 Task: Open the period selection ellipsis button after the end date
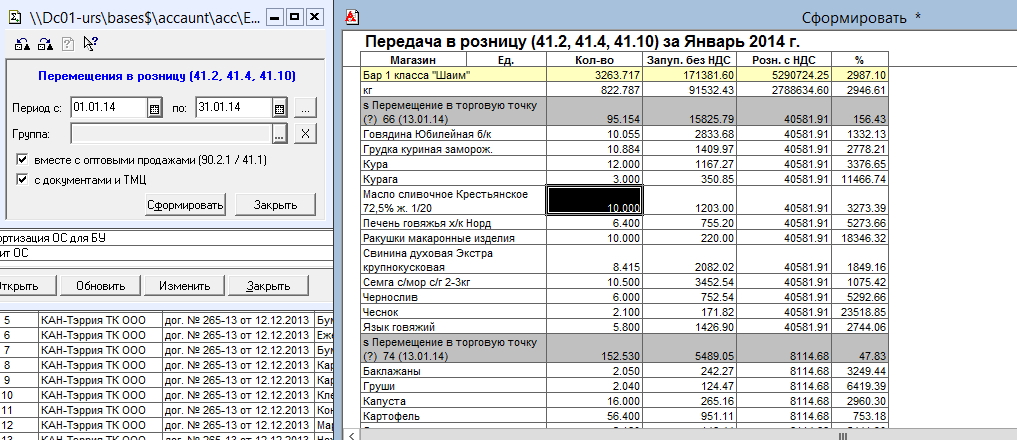click(306, 108)
